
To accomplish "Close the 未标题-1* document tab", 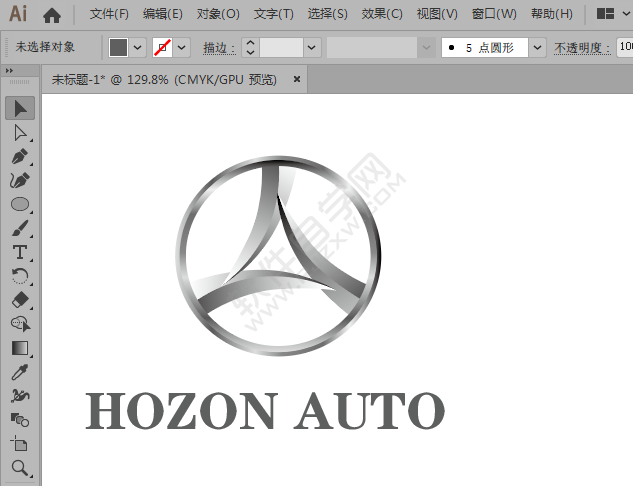I will (297, 79).
